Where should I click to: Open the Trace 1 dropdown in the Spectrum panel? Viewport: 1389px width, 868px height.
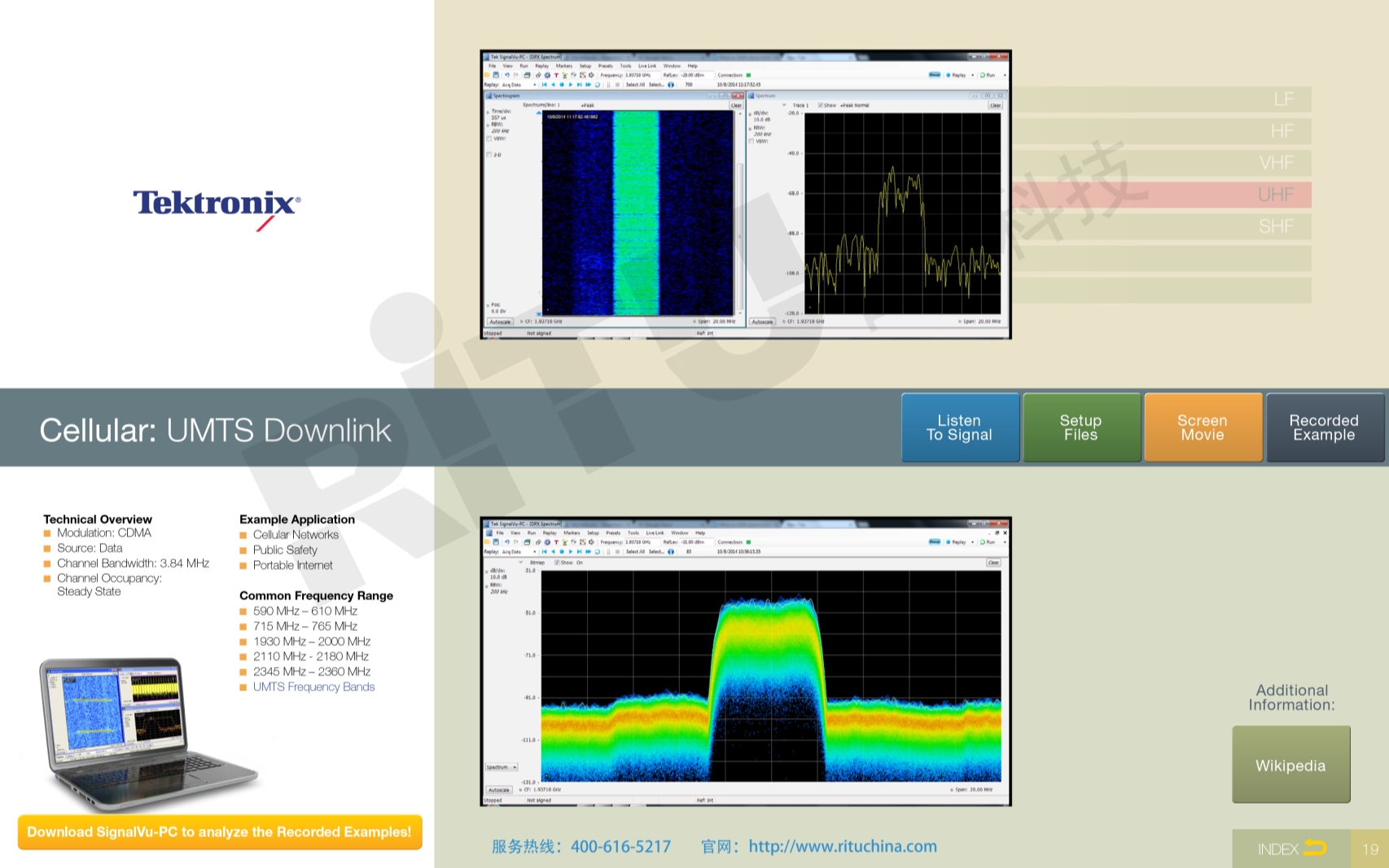785,105
